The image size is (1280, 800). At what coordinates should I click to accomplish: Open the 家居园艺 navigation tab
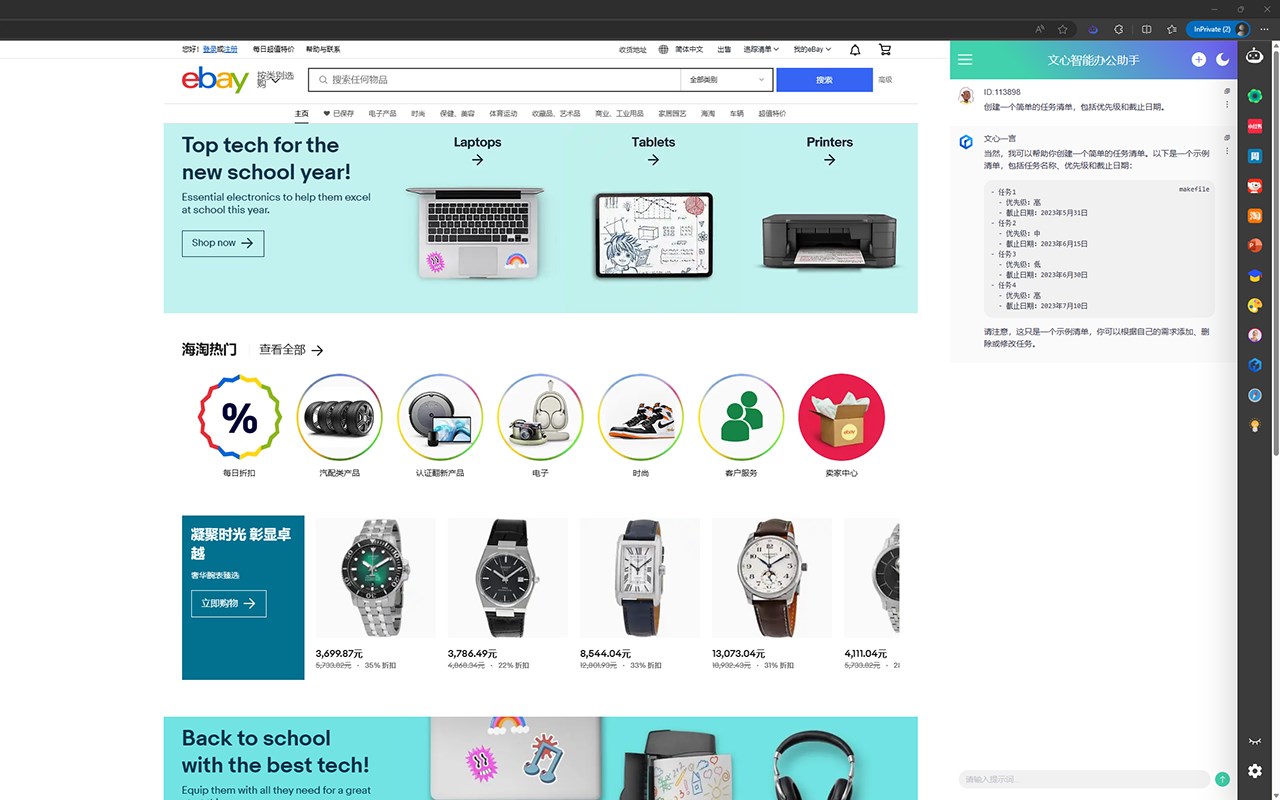(x=672, y=114)
